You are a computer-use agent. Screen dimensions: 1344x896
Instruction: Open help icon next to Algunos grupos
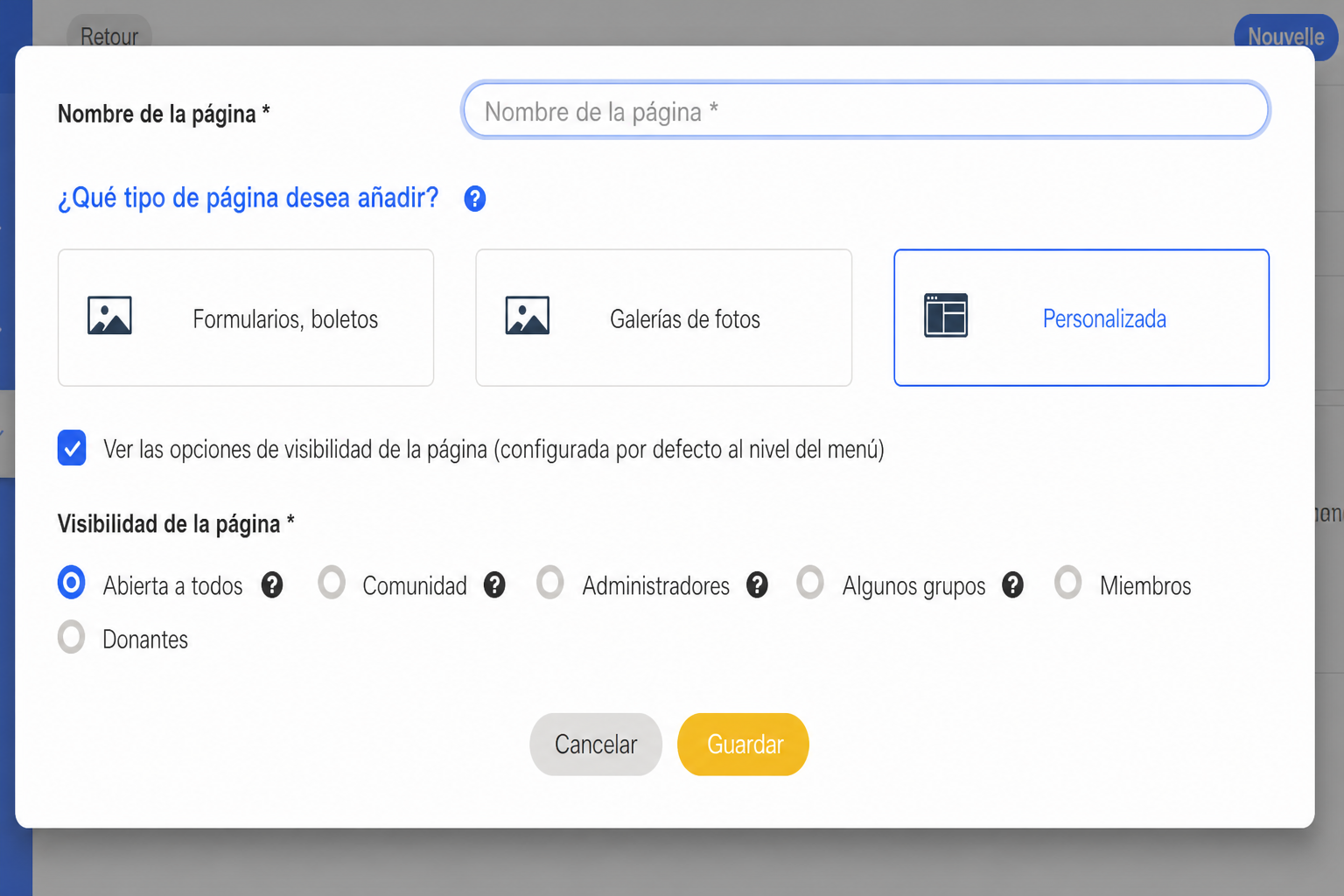pyautogui.click(x=1012, y=584)
